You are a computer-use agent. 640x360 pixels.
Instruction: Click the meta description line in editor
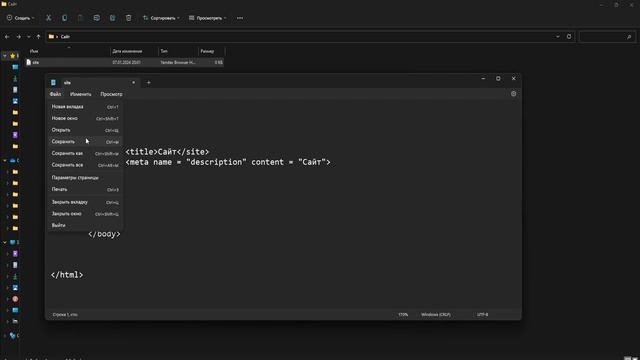(228, 162)
